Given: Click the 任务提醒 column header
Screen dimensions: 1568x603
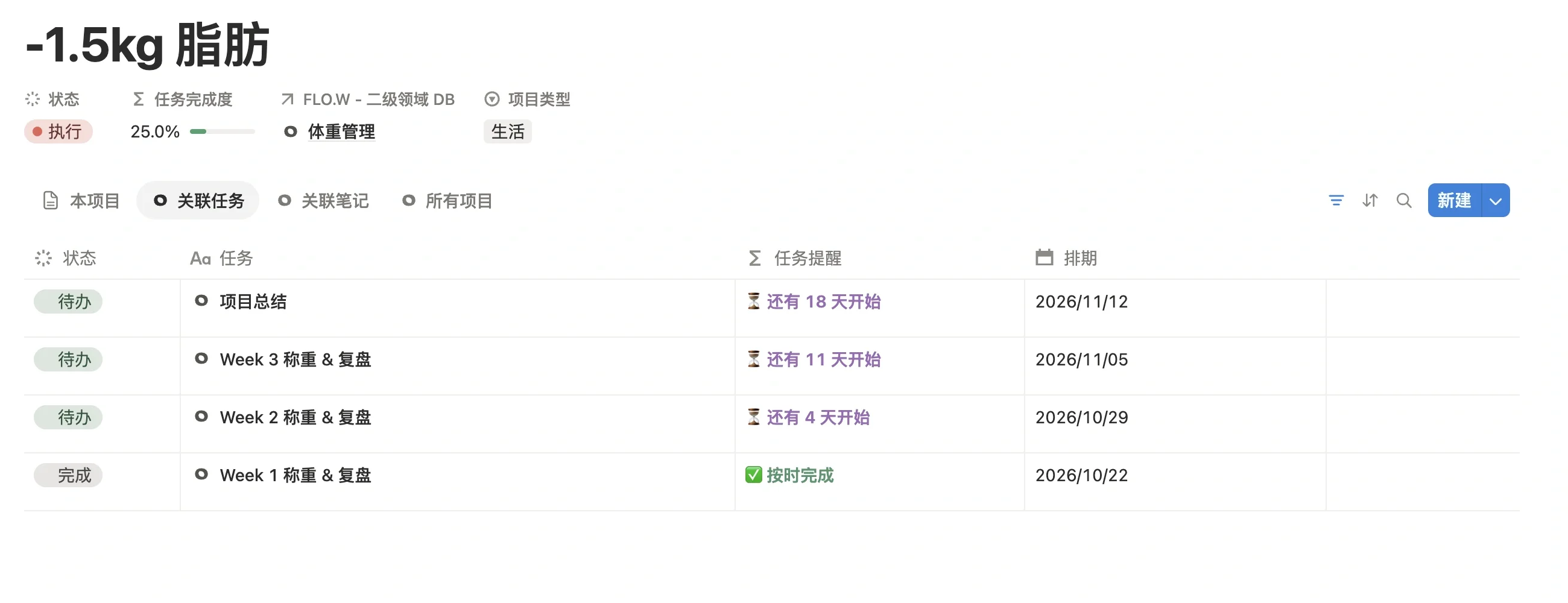Looking at the screenshot, I should 794,258.
